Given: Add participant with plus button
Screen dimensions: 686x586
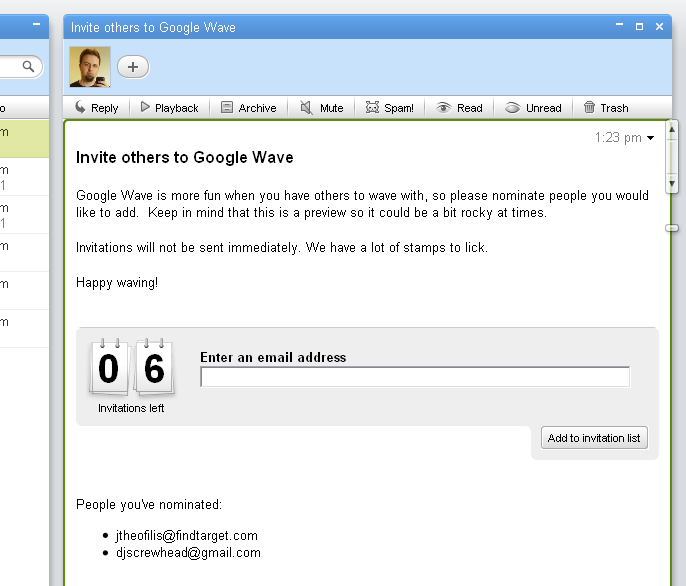Looking at the screenshot, I should tap(133, 67).
